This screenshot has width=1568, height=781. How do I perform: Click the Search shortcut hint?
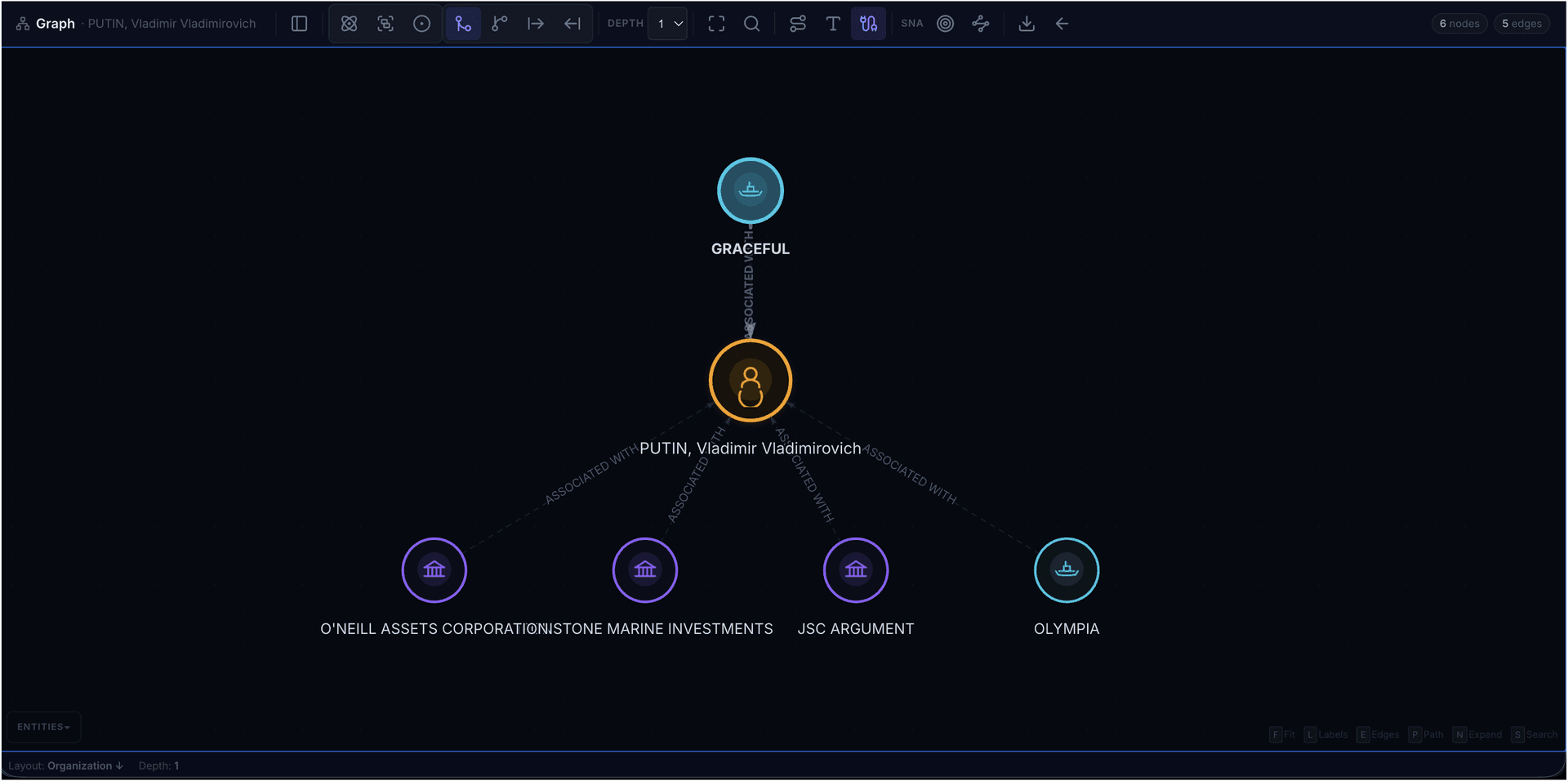pyautogui.click(x=1535, y=734)
